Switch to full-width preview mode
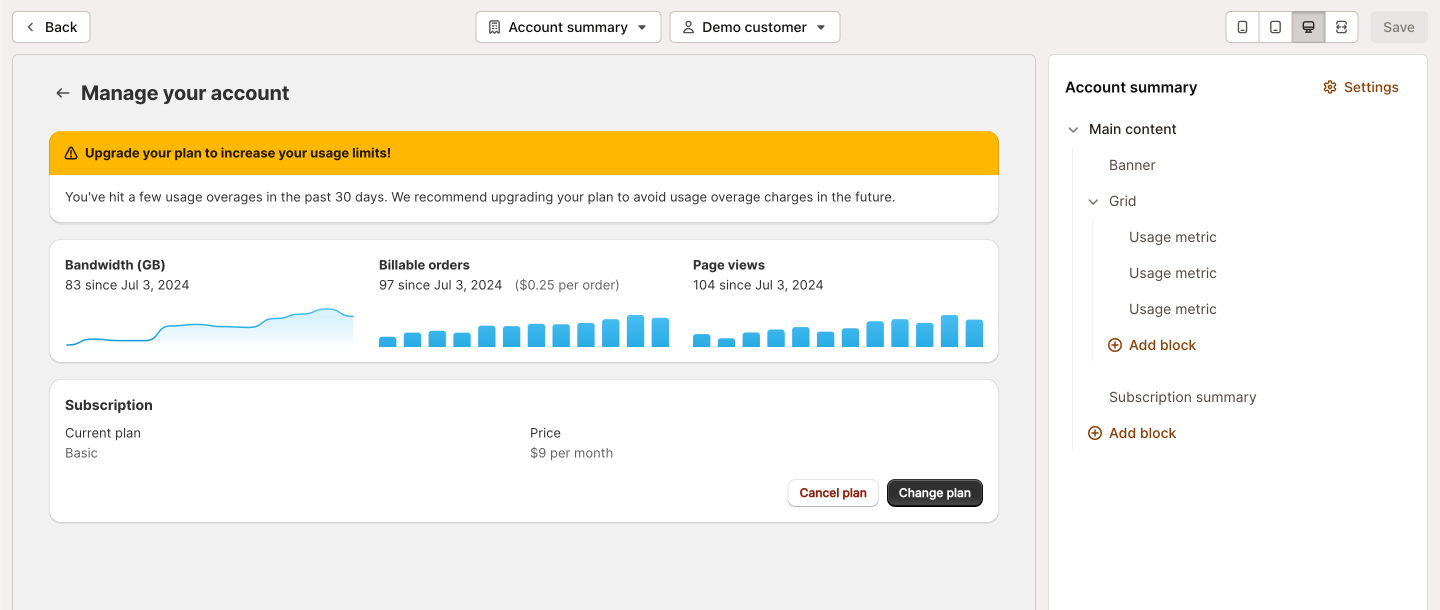Viewport: 1440px width, 610px height. coord(1341,27)
